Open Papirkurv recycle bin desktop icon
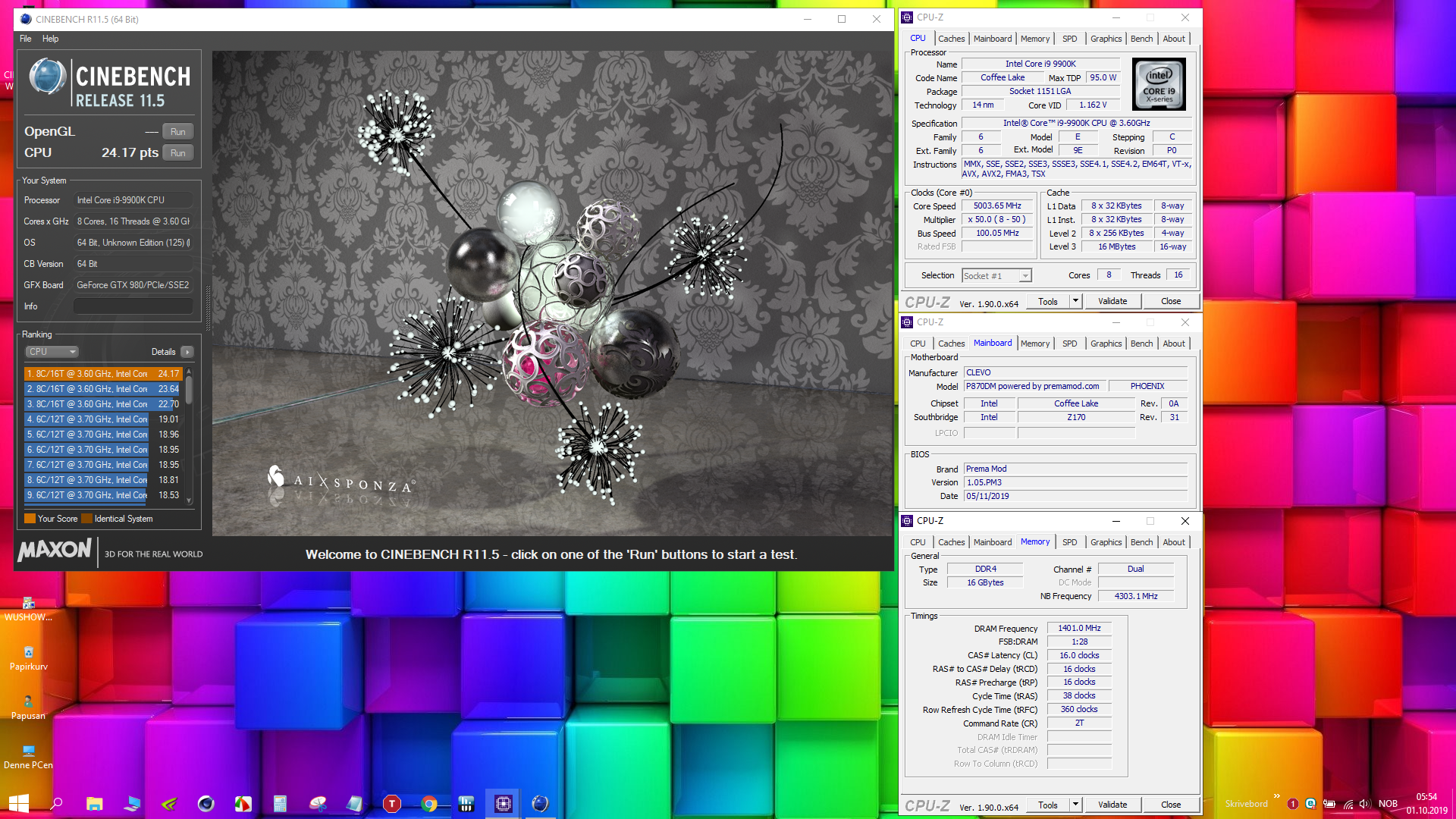The width and height of the screenshot is (1456, 819). pyautogui.click(x=28, y=658)
